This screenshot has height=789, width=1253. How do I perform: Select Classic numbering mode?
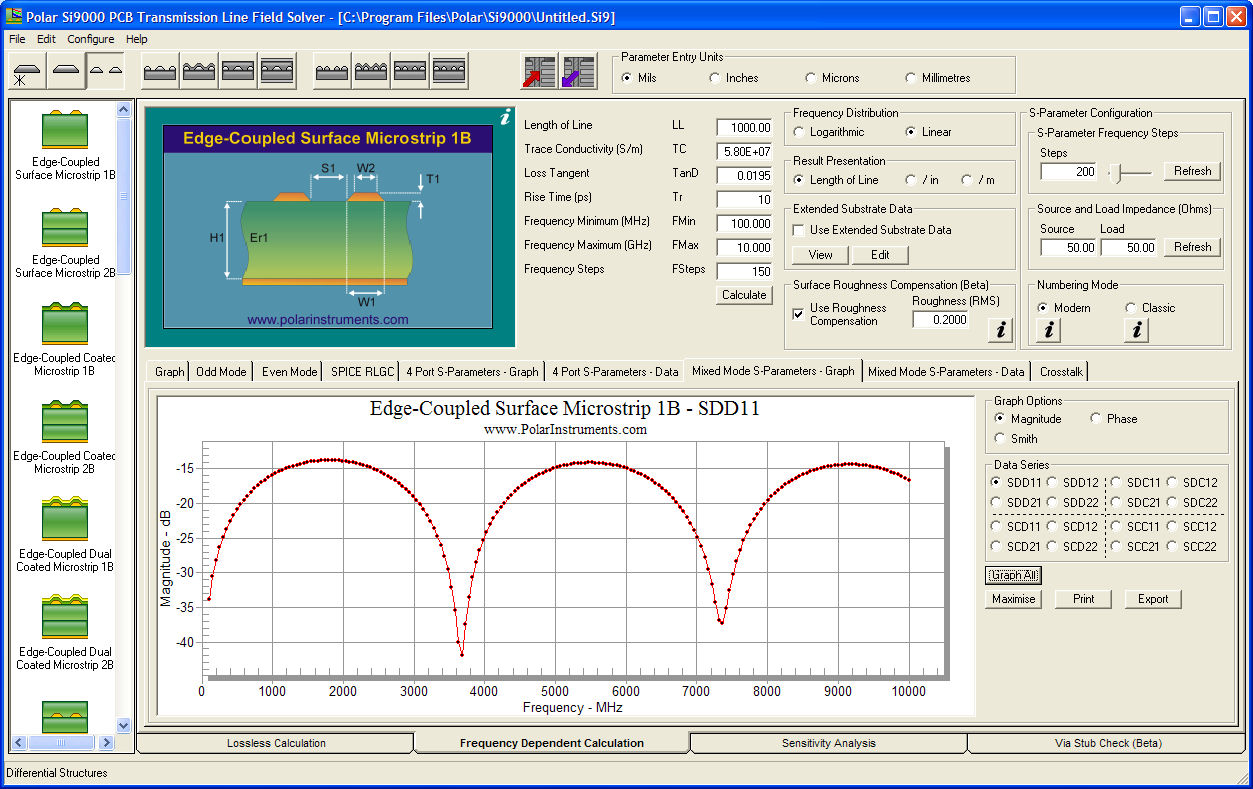[1131, 308]
